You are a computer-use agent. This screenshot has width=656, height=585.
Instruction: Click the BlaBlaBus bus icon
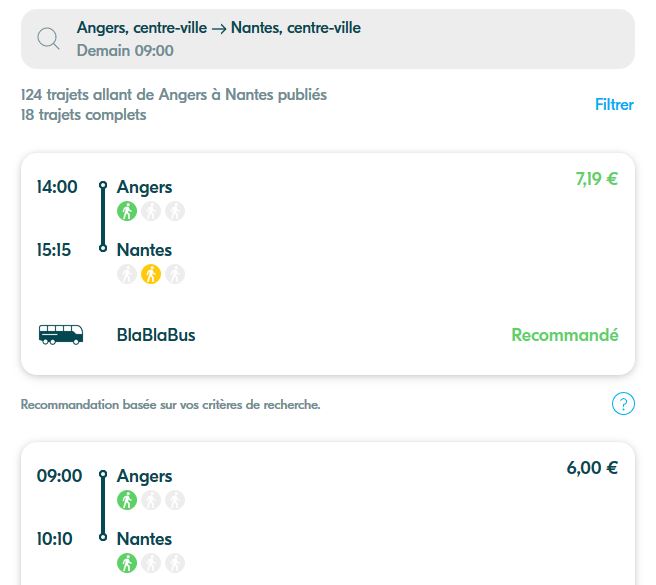pyautogui.click(x=61, y=335)
